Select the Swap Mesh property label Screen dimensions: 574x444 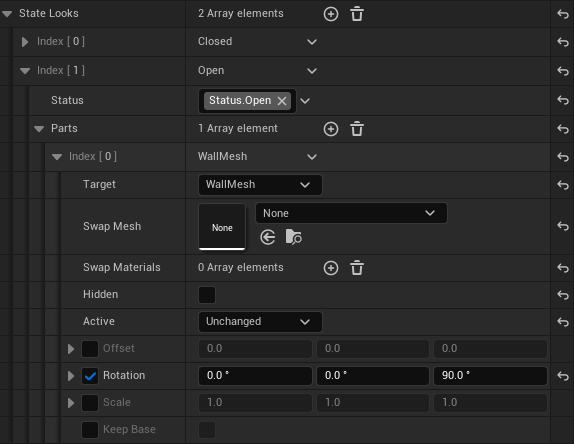(112, 226)
